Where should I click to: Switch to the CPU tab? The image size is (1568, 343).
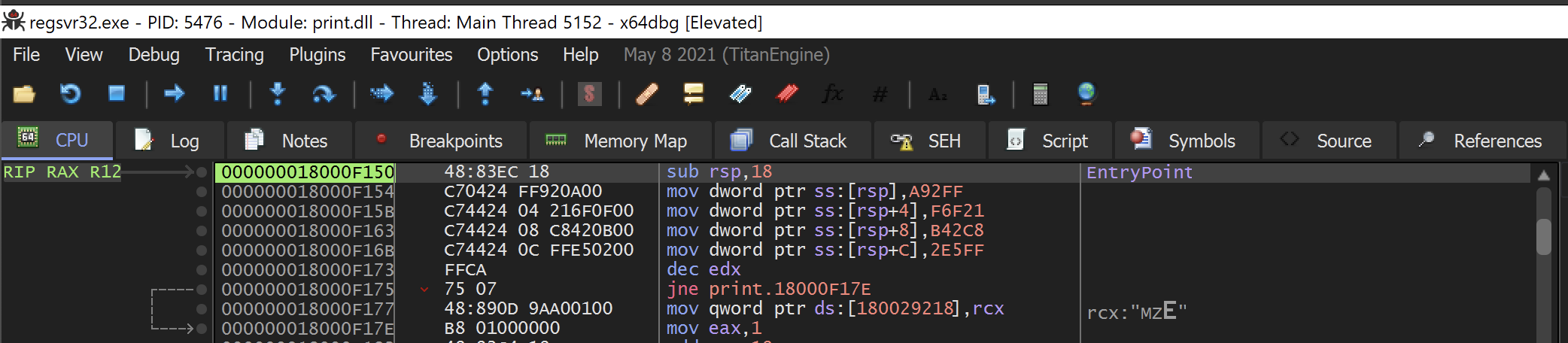click(x=57, y=141)
